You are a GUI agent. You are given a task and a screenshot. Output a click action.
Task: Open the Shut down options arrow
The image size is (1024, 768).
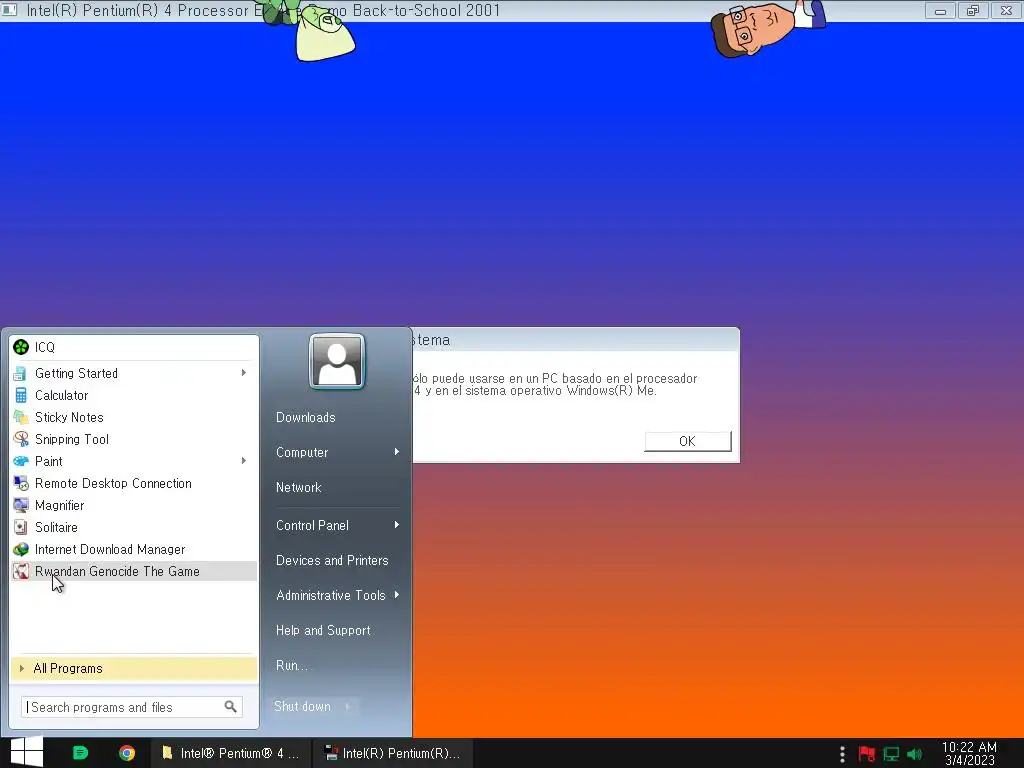click(x=348, y=707)
